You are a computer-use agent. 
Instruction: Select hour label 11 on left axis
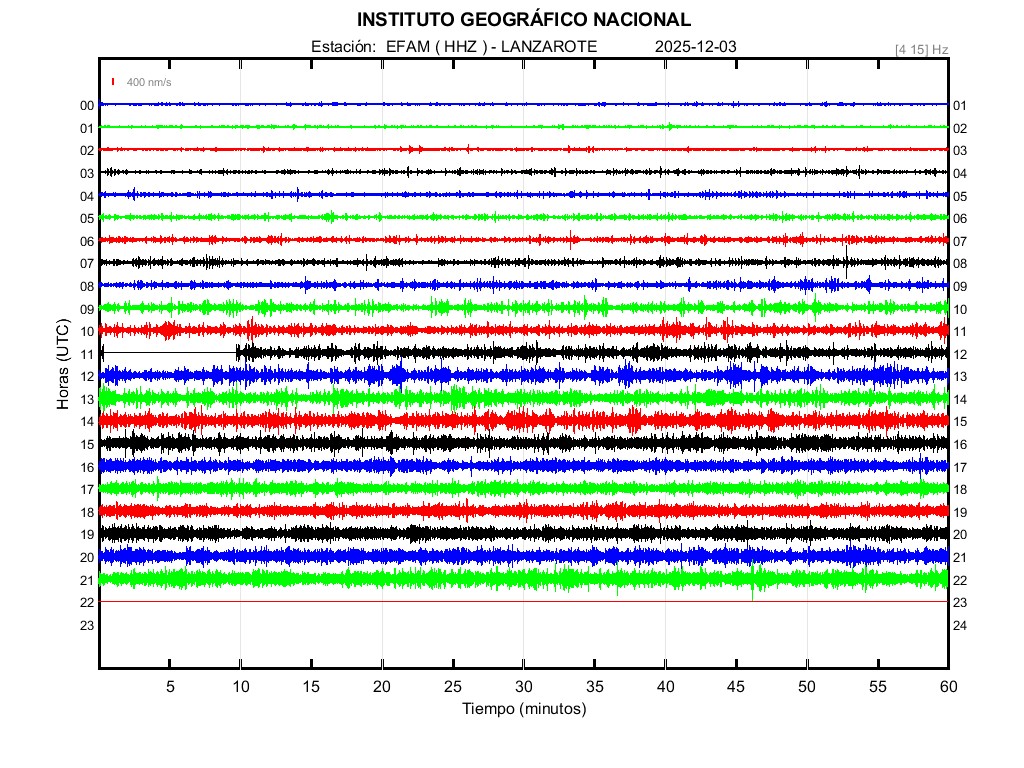coord(87,354)
